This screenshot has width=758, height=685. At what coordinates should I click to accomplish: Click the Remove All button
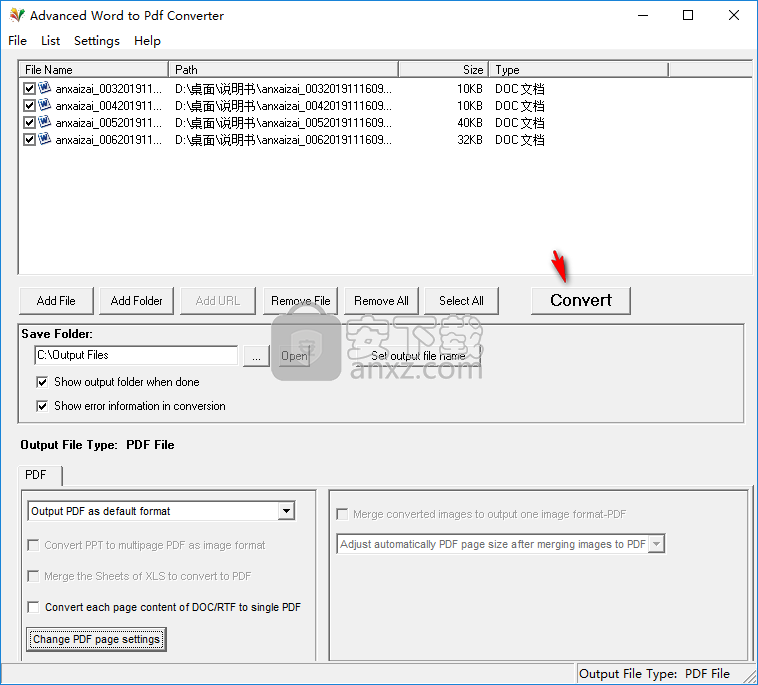(381, 301)
